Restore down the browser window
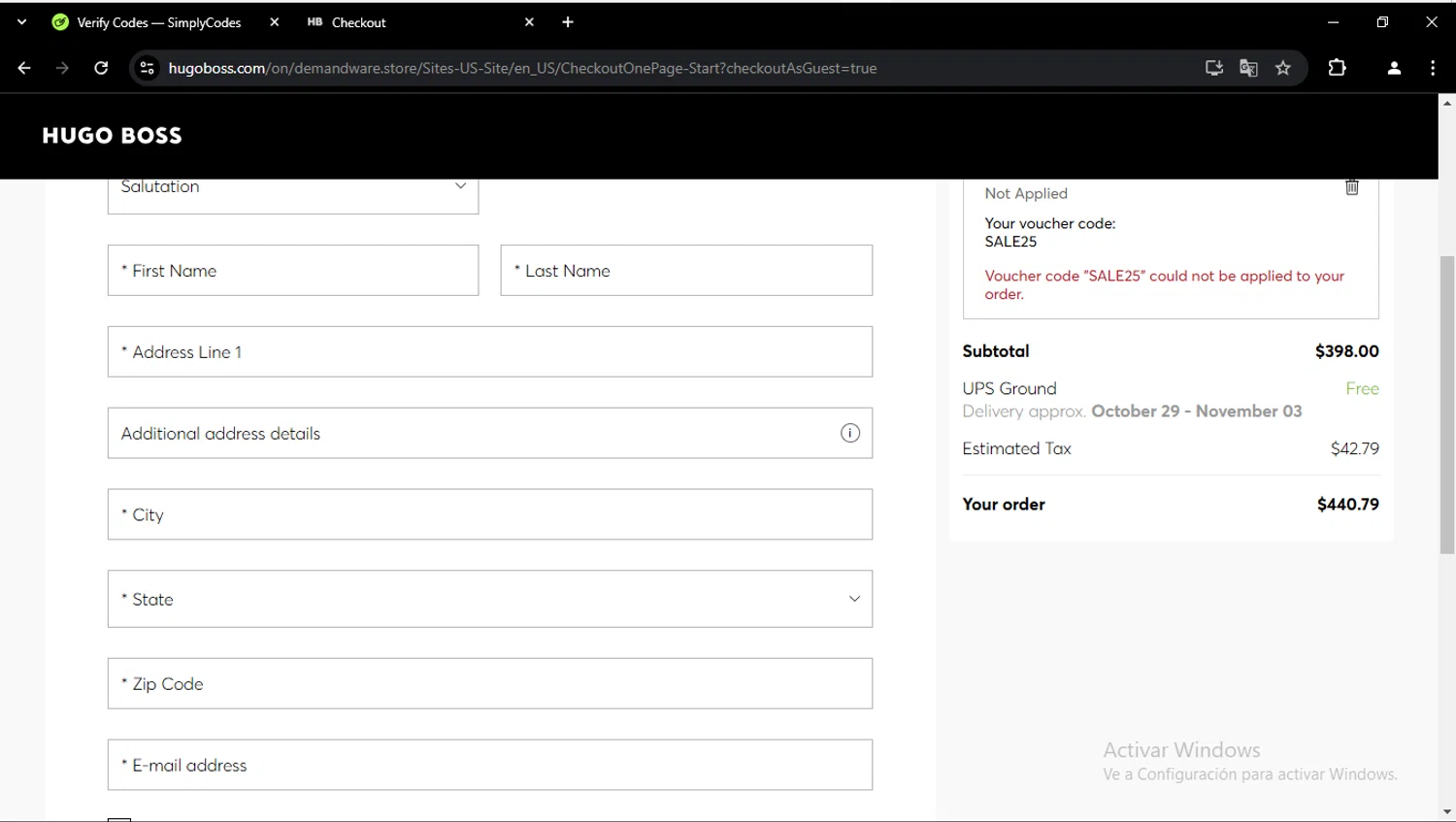 click(x=1382, y=22)
